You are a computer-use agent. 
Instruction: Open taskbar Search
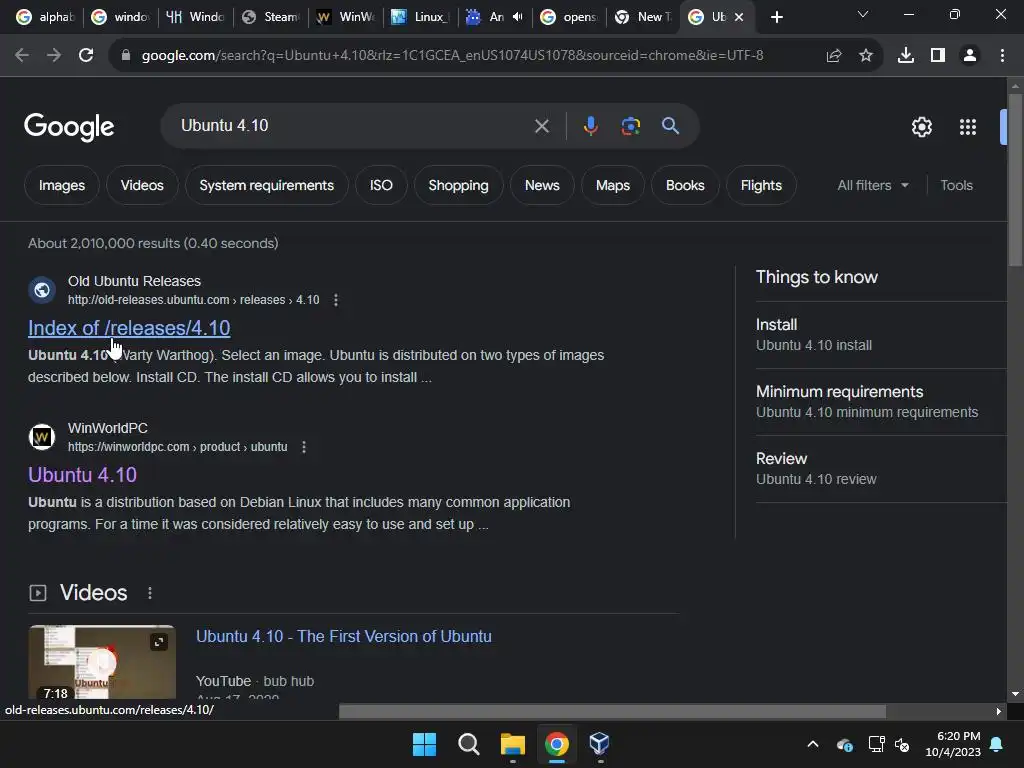(468, 744)
